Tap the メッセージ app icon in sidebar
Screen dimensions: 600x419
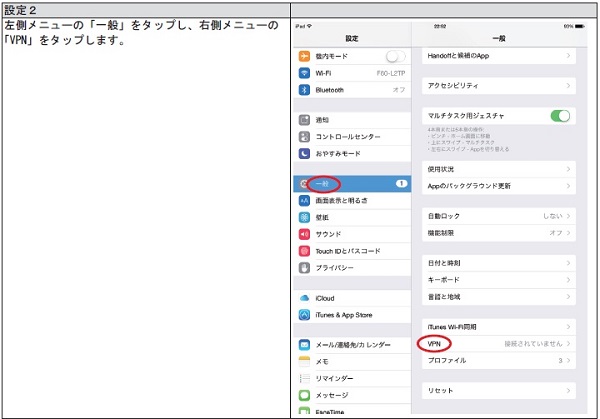[305, 395]
